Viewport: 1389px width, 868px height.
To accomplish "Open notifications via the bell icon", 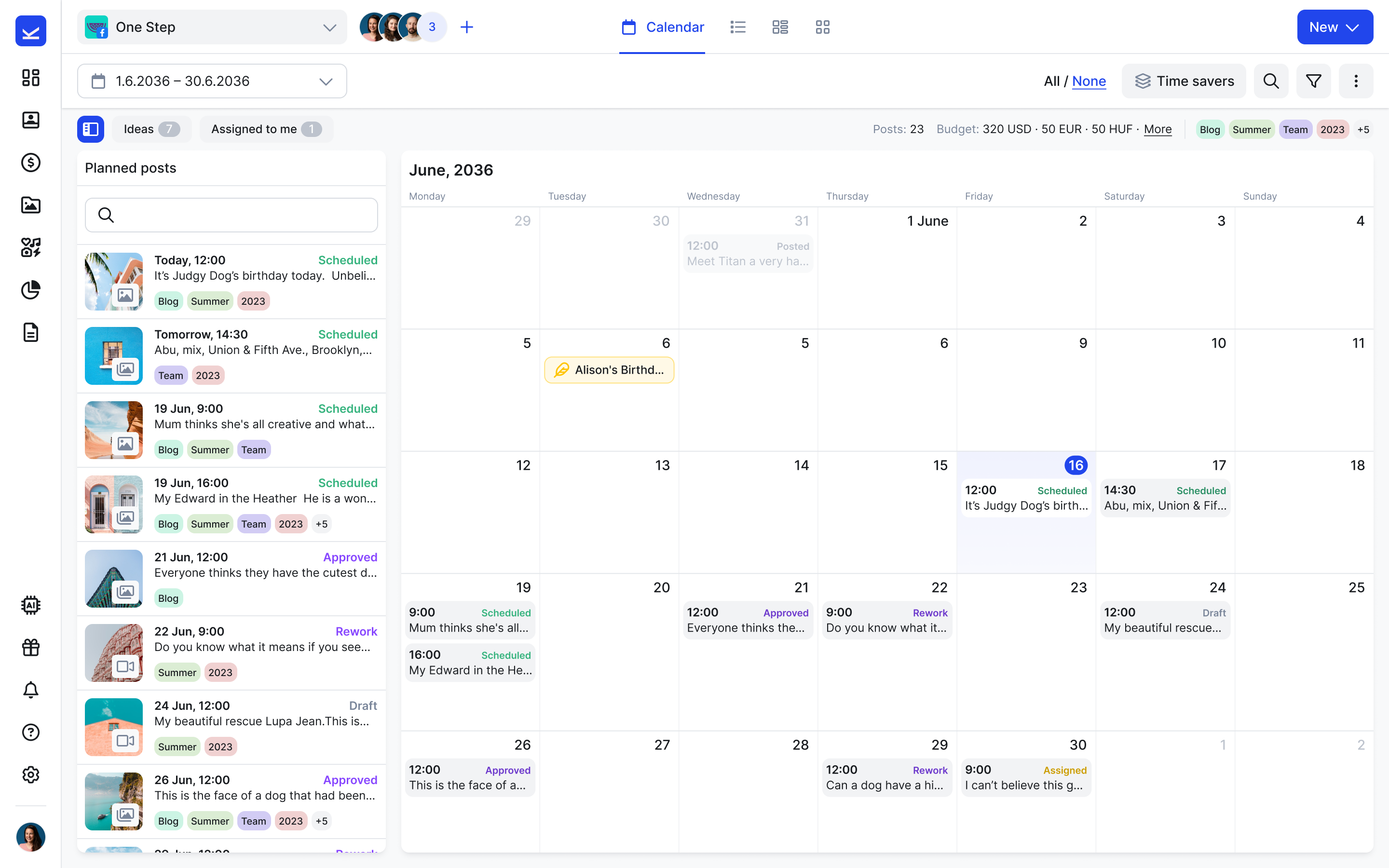I will pos(31,690).
